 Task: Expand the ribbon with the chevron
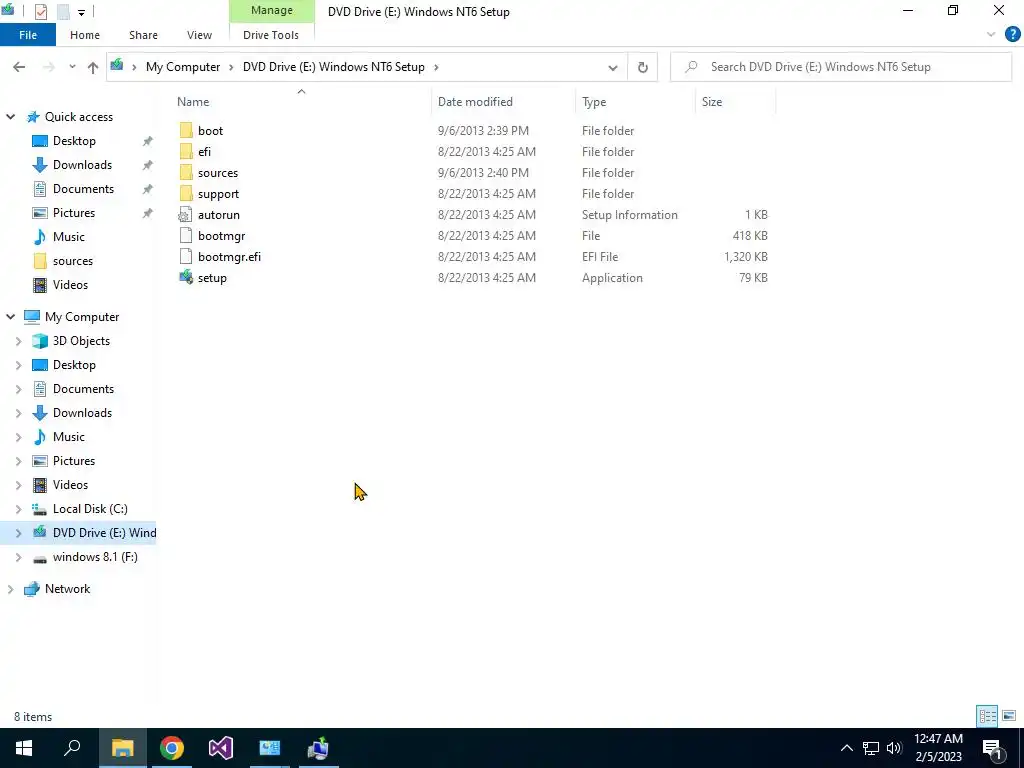[x=991, y=35]
